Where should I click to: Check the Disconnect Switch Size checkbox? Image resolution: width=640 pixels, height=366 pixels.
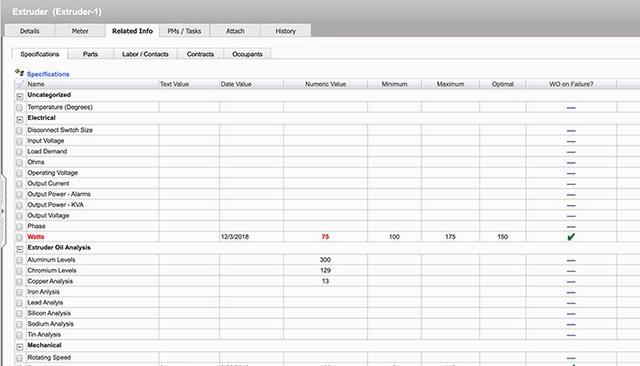pos(19,131)
